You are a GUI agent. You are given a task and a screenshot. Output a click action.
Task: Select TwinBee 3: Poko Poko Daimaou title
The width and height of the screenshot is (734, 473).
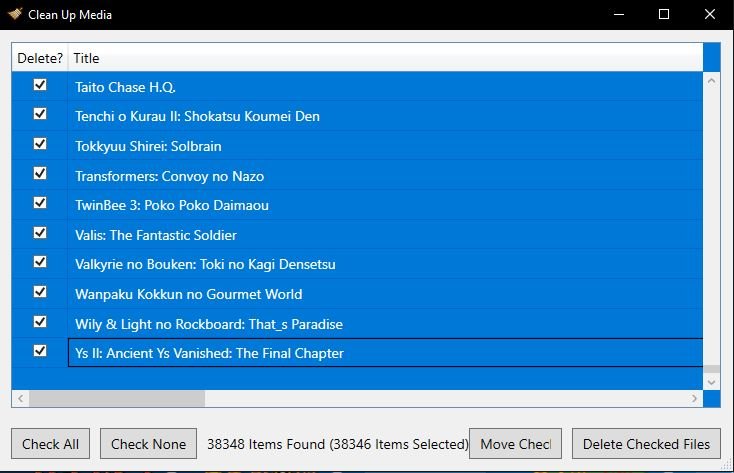pyautogui.click(x=172, y=205)
